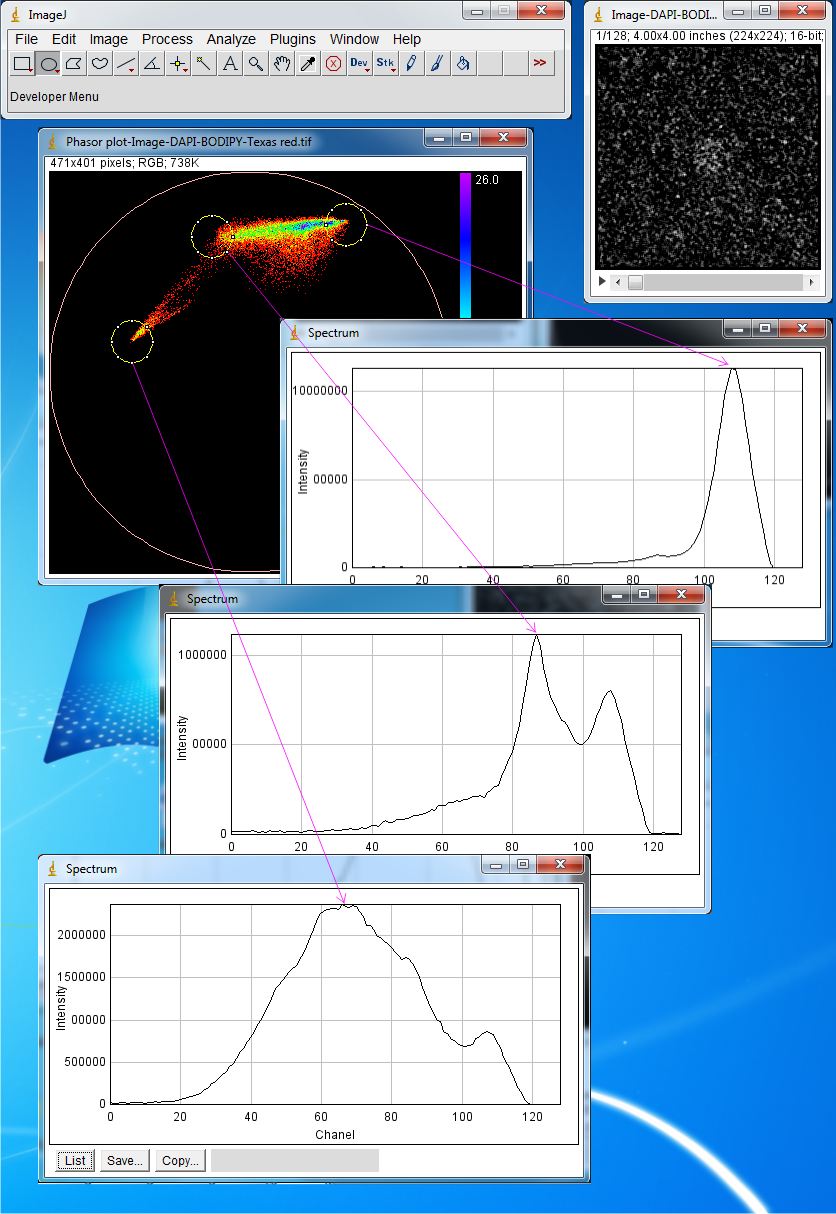Click the stack slice slider thumb
Image resolution: width=836 pixels, height=1214 pixels.
point(635,283)
